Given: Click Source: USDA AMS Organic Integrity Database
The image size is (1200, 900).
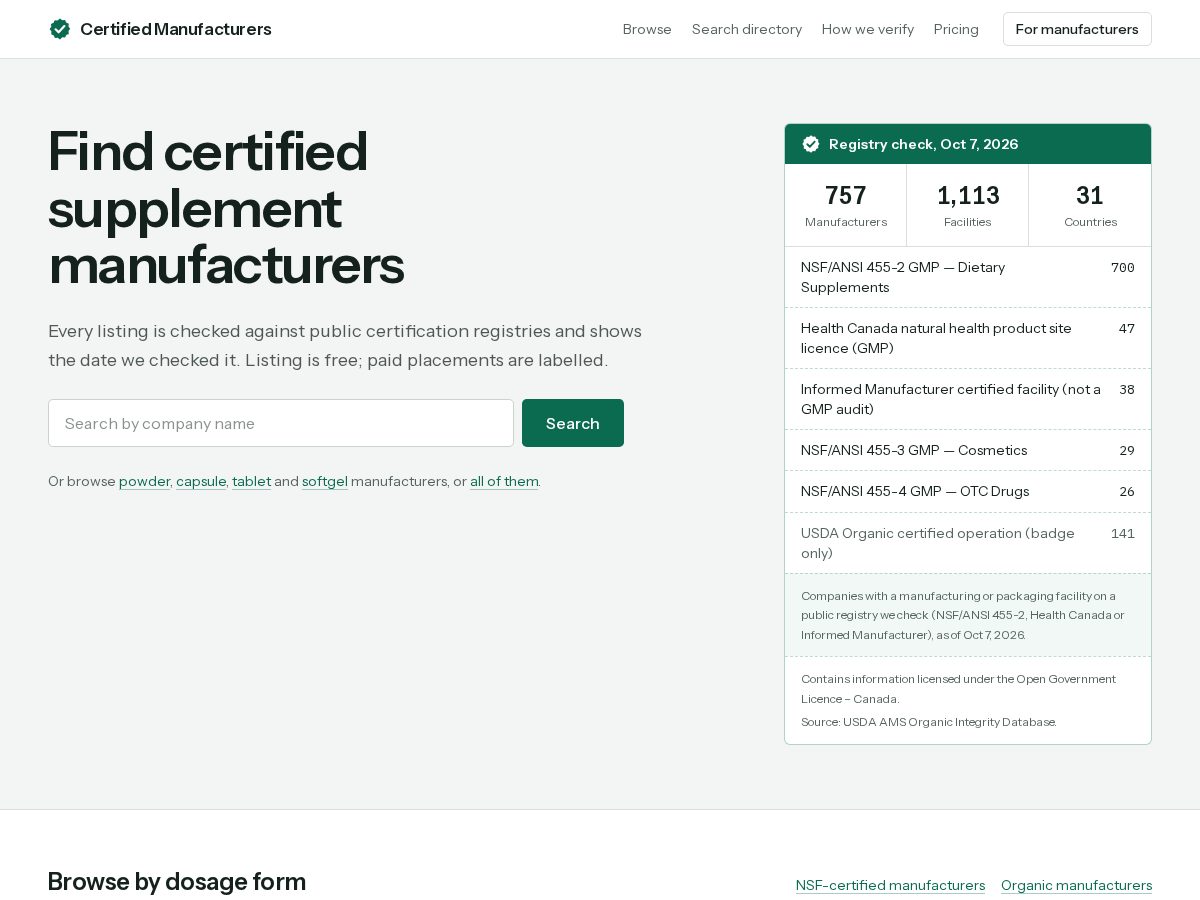Looking at the screenshot, I should (928, 722).
